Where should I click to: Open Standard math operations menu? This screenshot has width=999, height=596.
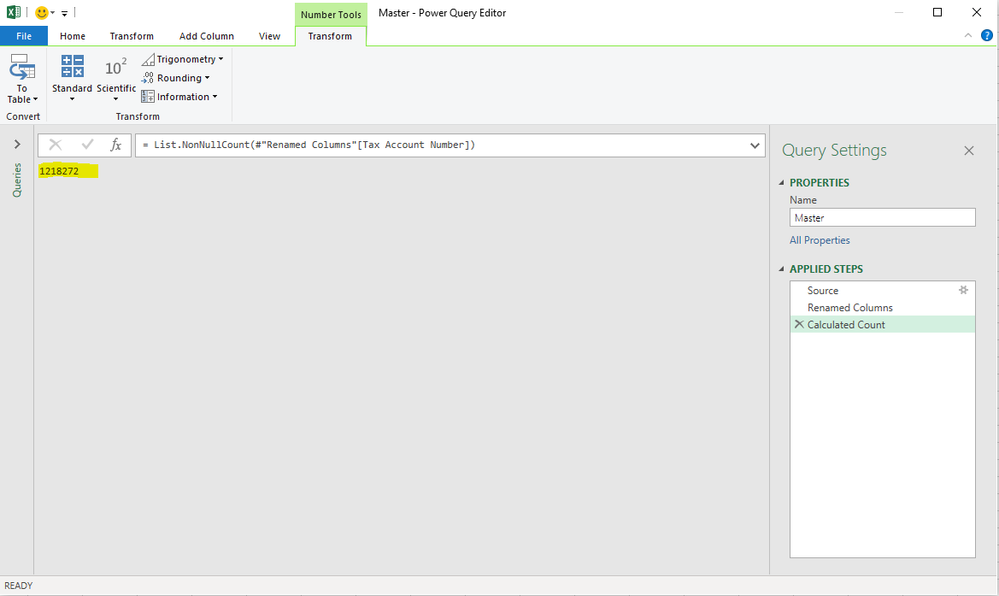pos(72,78)
